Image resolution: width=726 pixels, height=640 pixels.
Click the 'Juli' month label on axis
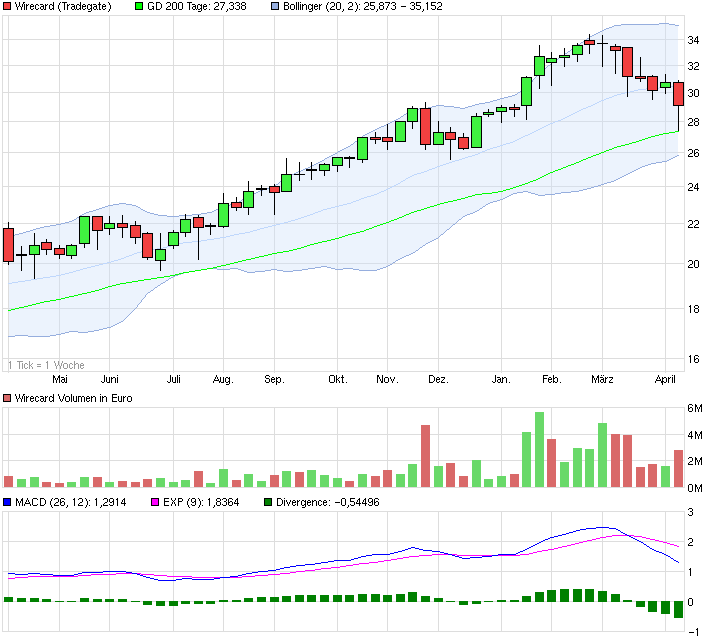[174, 379]
